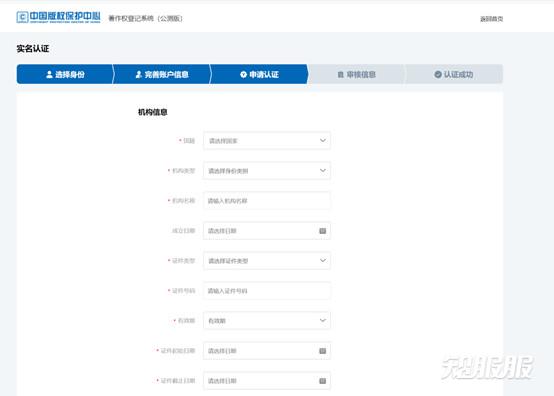Image resolution: width=554 pixels, height=396 pixels.
Task: Click the 实名认证 page heading
Action: [x=33, y=49]
